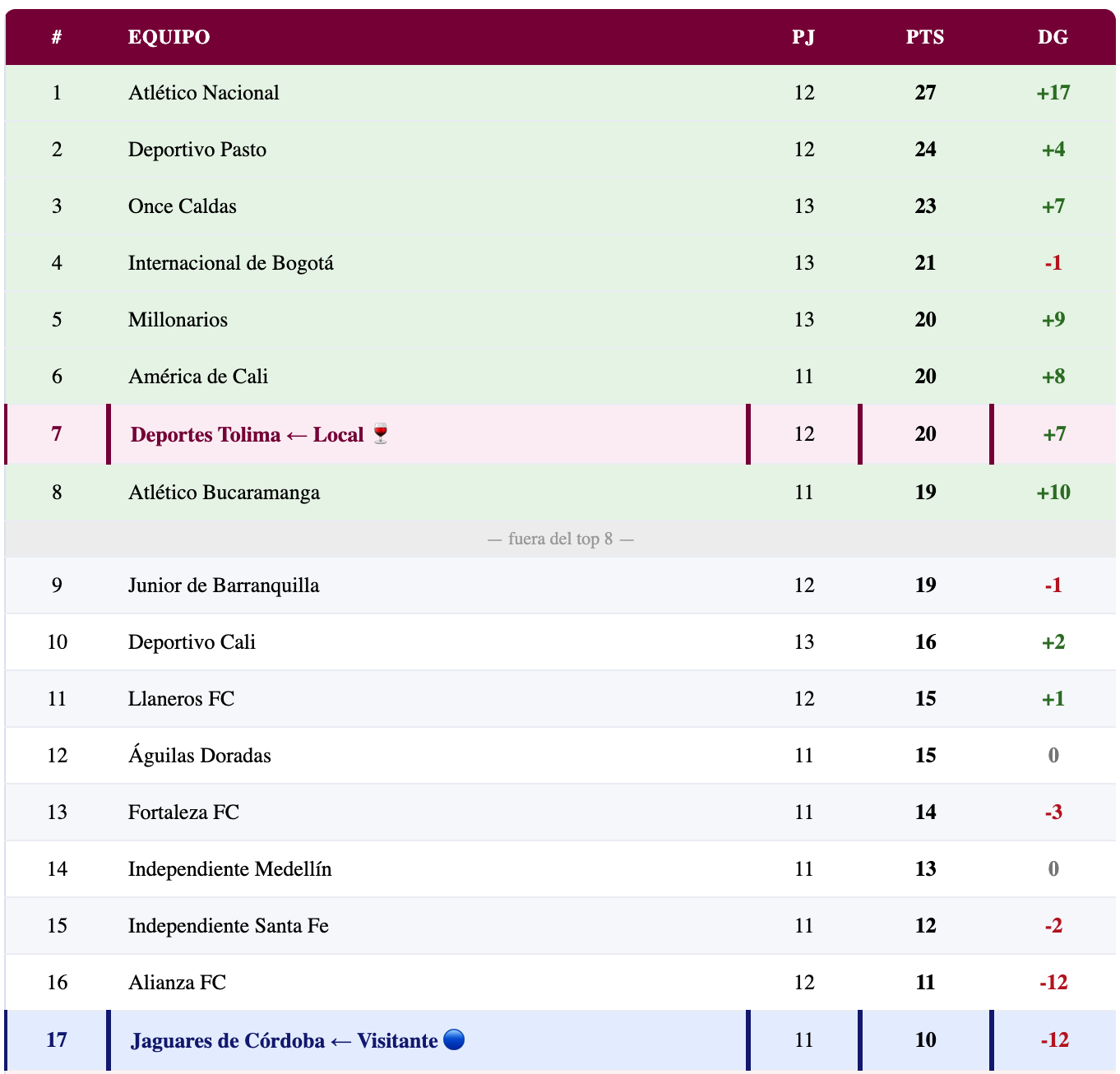This screenshot has width=1120, height=1074.
Task: Click the blue circle beside Jaguares de Córdoba
Action: 454,1040
